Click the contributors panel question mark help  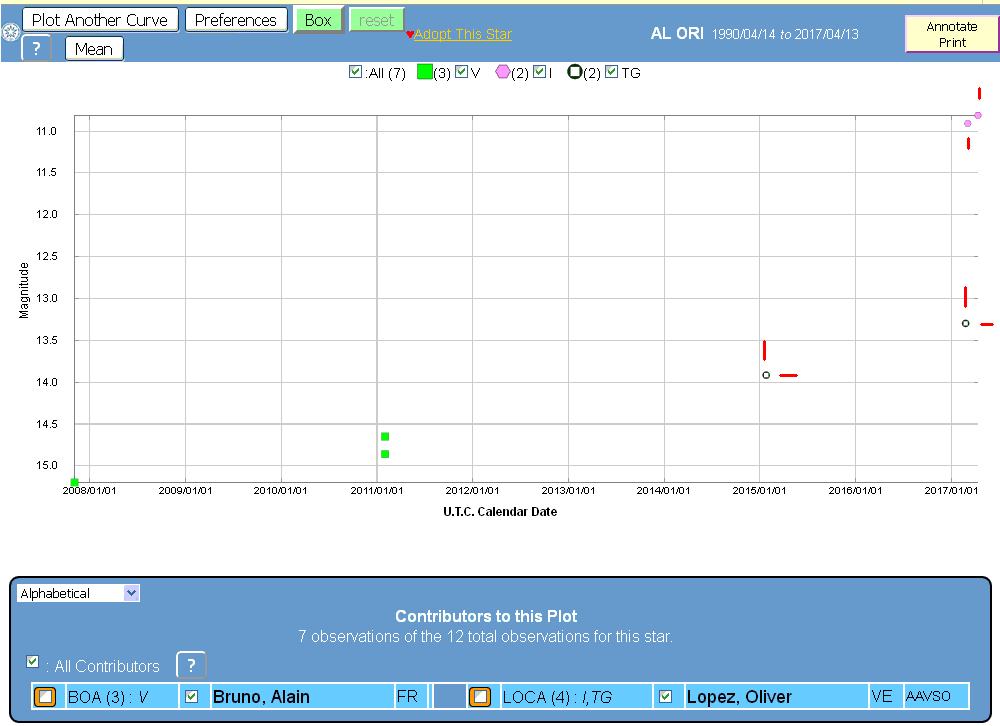pyautogui.click(x=191, y=665)
